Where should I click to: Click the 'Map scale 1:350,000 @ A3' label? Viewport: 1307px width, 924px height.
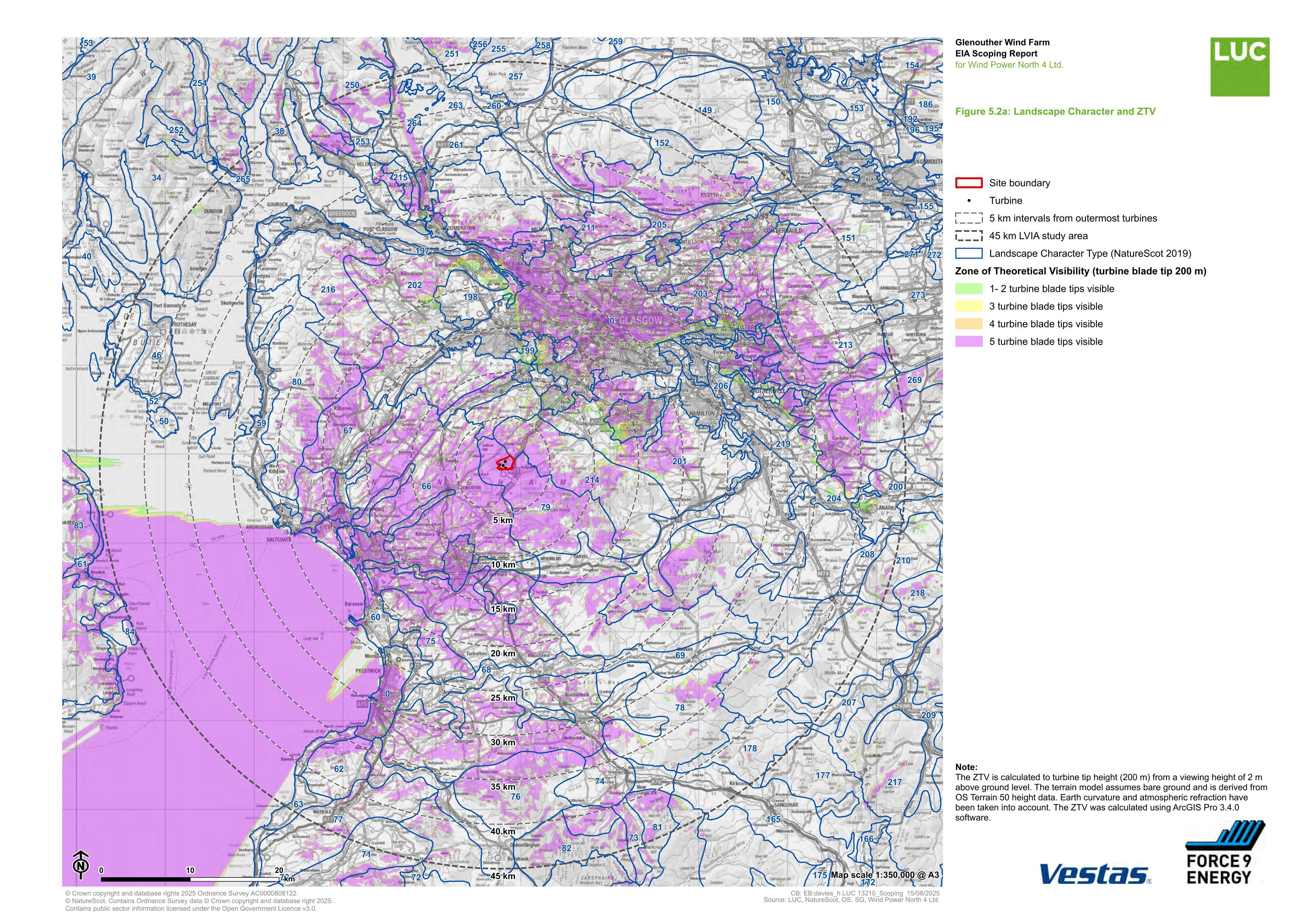coord(885,875)
